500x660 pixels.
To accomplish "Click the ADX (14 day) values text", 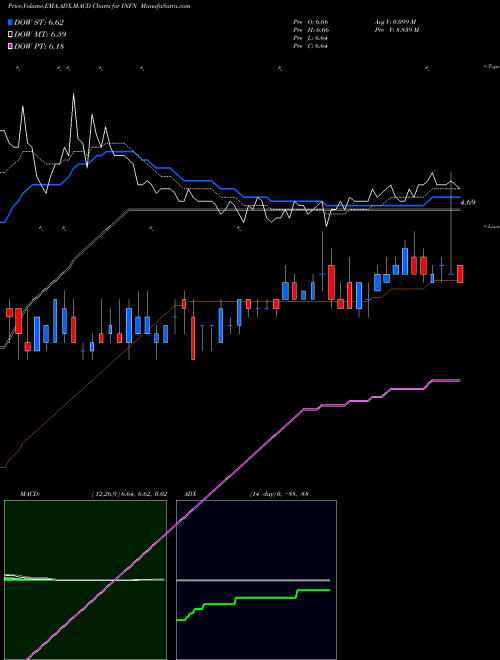I will 279,494.
